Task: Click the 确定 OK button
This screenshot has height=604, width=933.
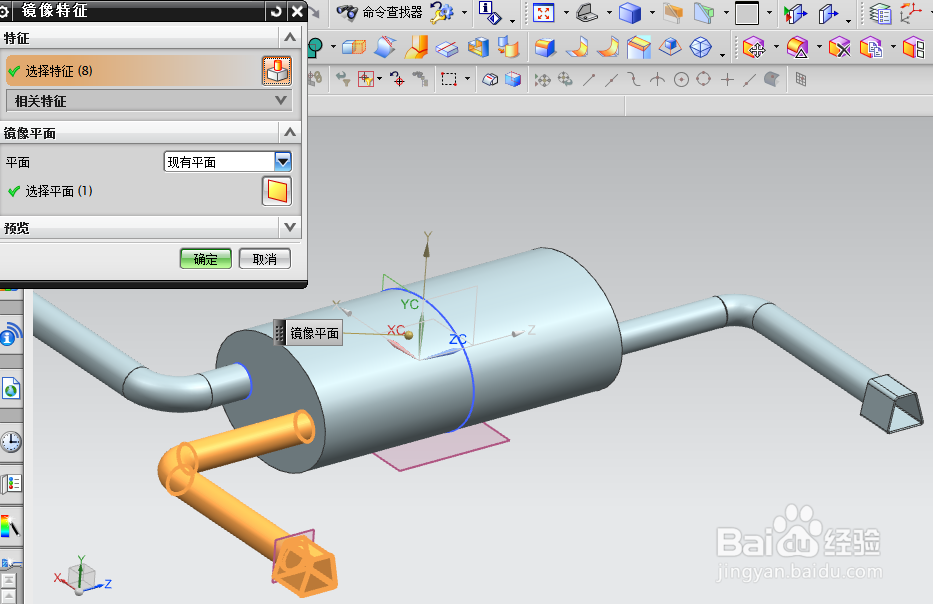Action: point(206,259)
